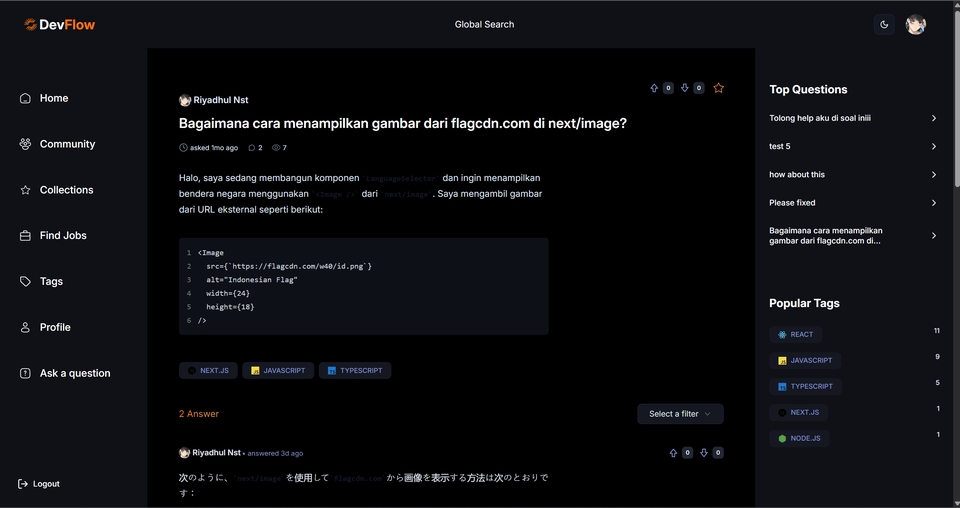The height and width of the screenshot is (508, 960).
Task: Open Ask a question in sidebar
Action: 75,373
